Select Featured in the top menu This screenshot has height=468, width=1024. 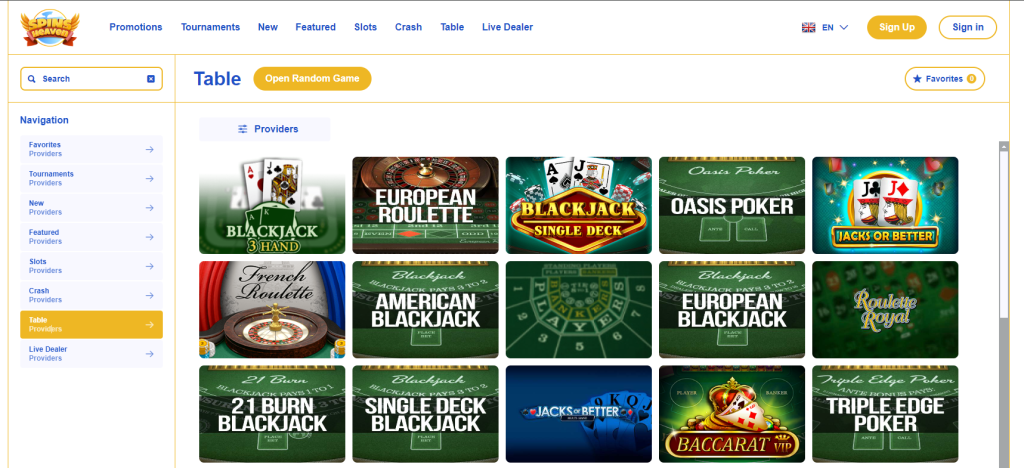pos(315,27)
